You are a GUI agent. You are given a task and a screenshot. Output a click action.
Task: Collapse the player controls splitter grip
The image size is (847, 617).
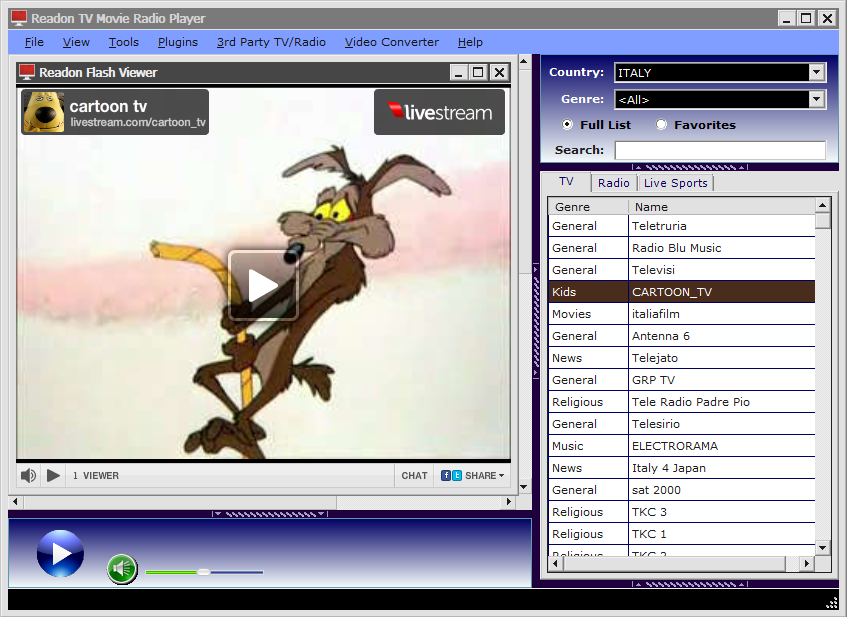click(270, 514)
